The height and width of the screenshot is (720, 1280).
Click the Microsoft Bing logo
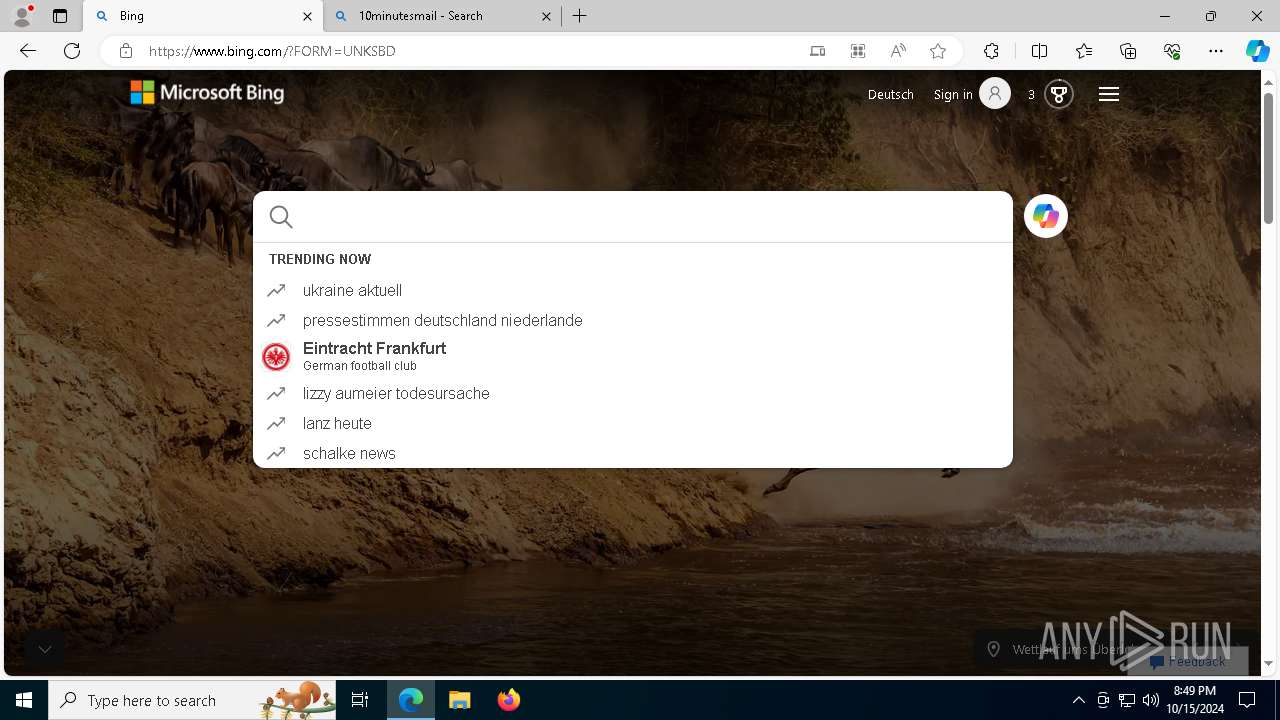coord(207,93)
